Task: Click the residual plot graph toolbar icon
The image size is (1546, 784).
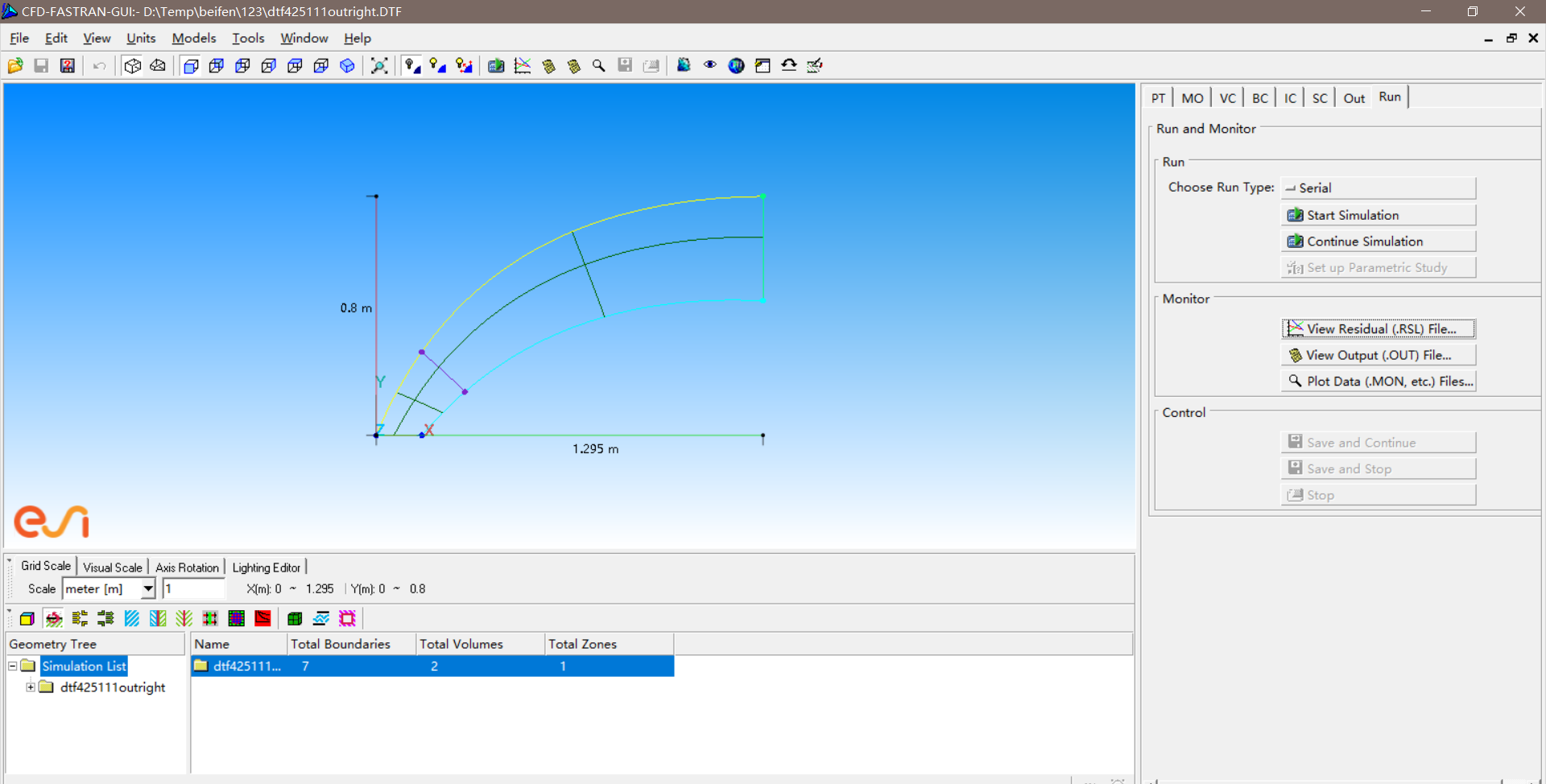Action: click(x=522, y=66)
